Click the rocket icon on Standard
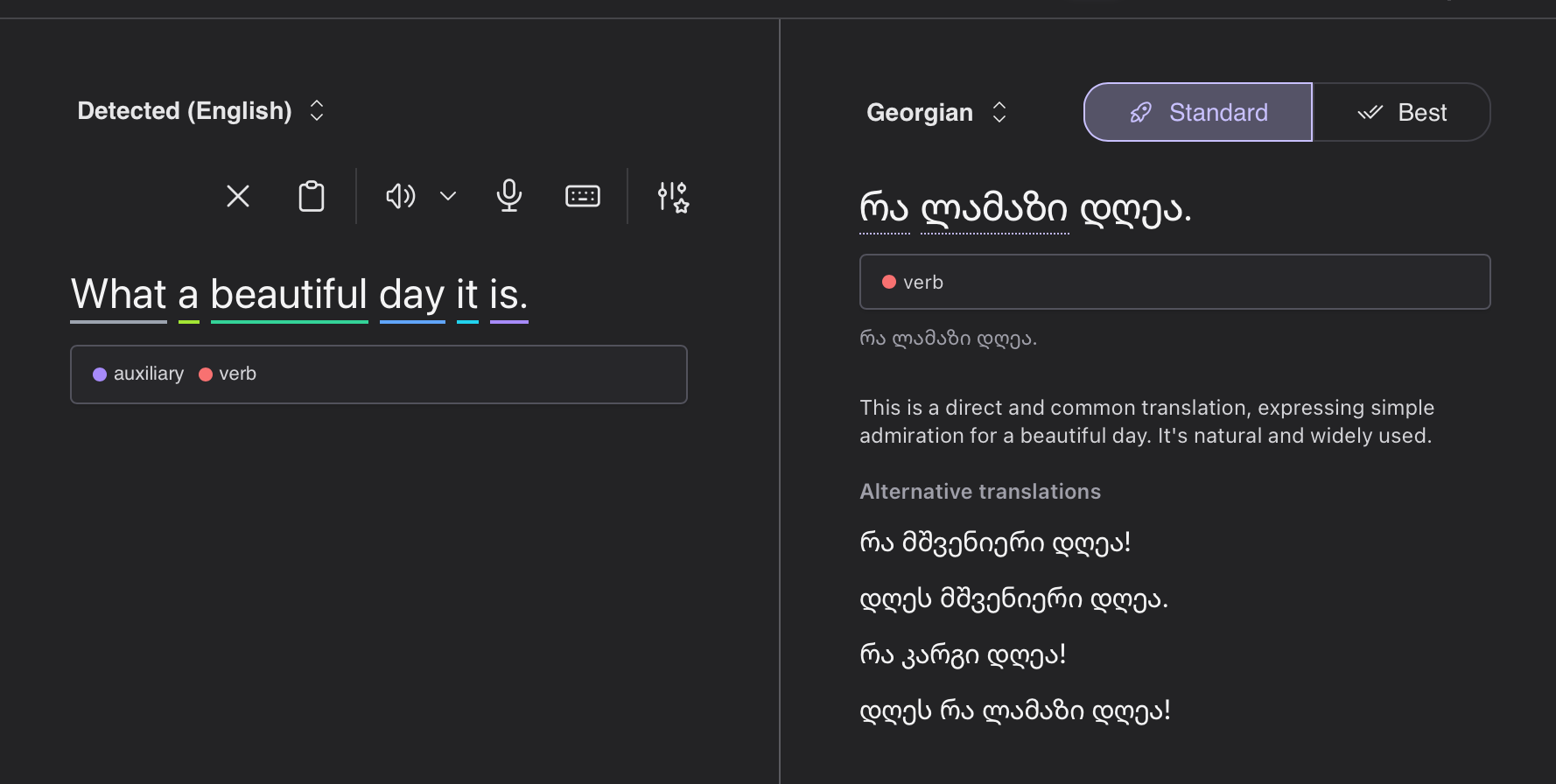Viewport: 1556px width, 784px height. click(x=1140, y=112)
